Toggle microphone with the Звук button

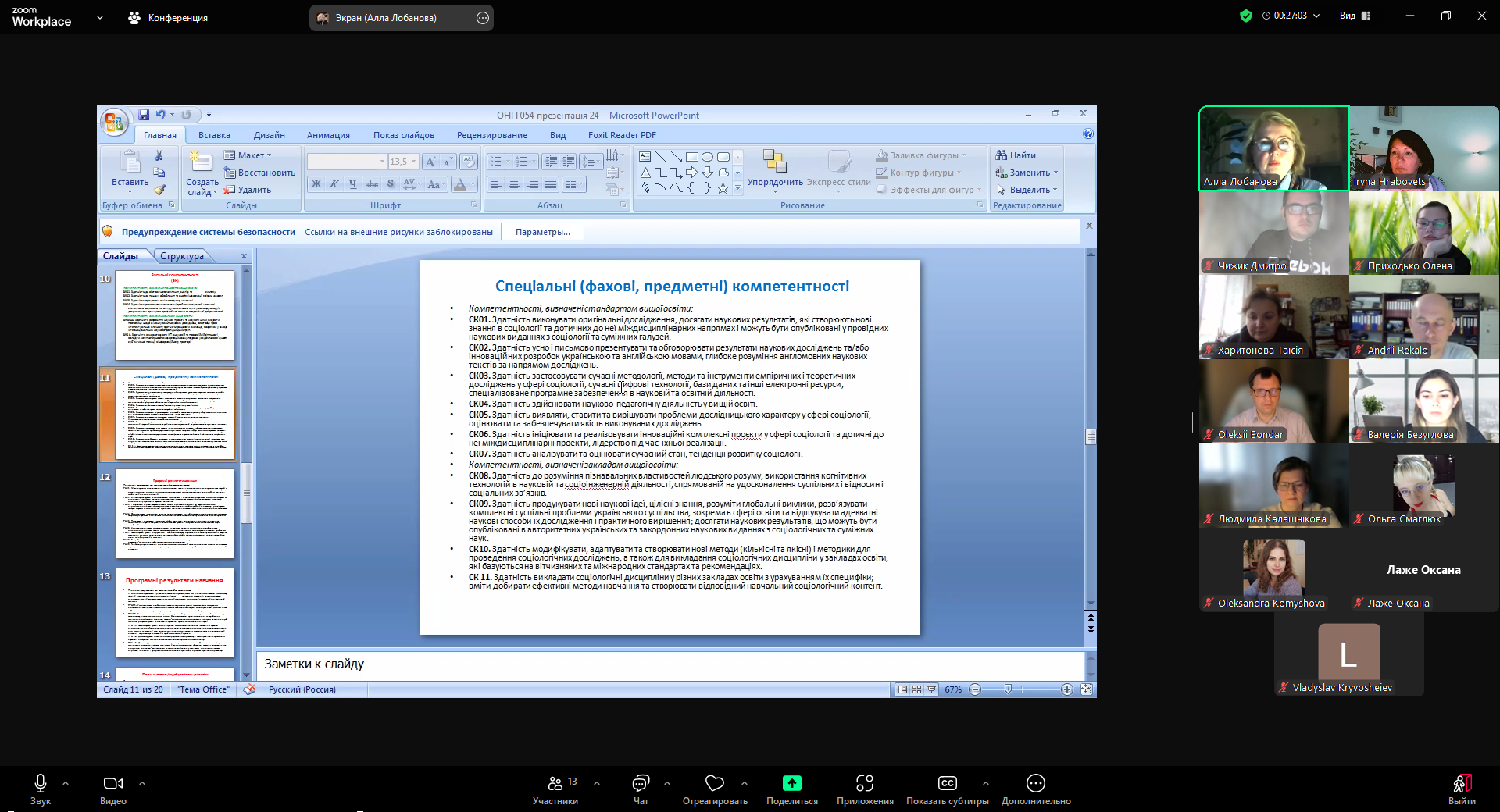click(41, 789)
